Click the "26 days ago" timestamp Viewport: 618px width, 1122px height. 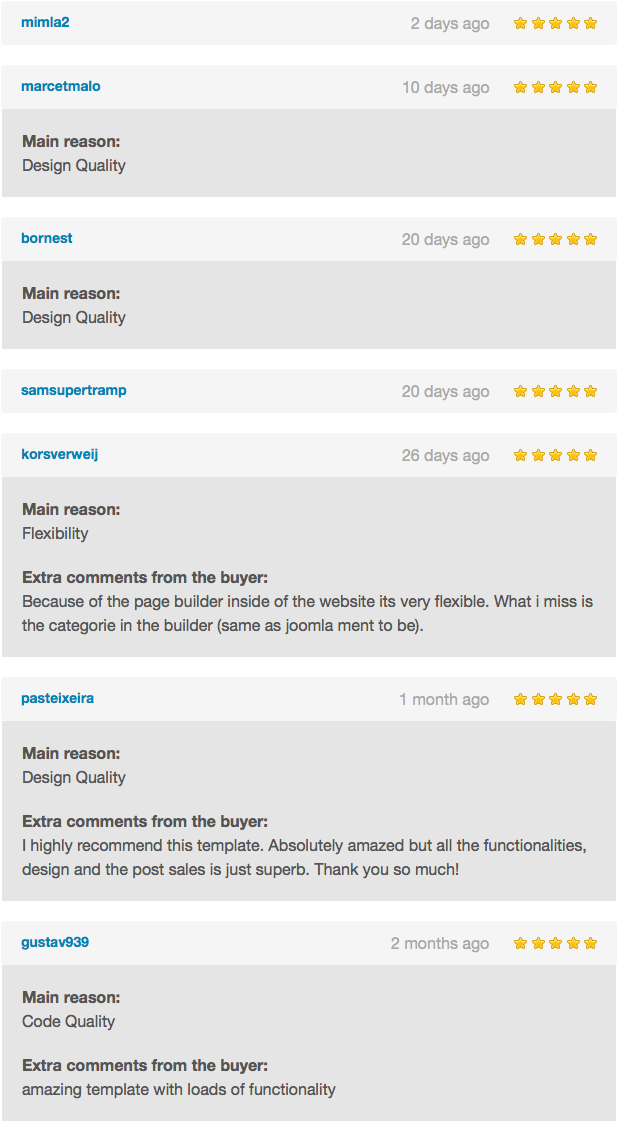tap(446, 455)
